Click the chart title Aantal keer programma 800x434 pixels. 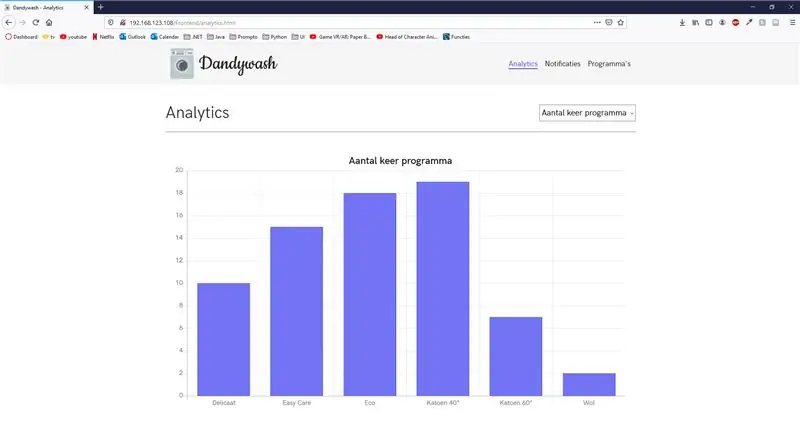tap(400, 161)
